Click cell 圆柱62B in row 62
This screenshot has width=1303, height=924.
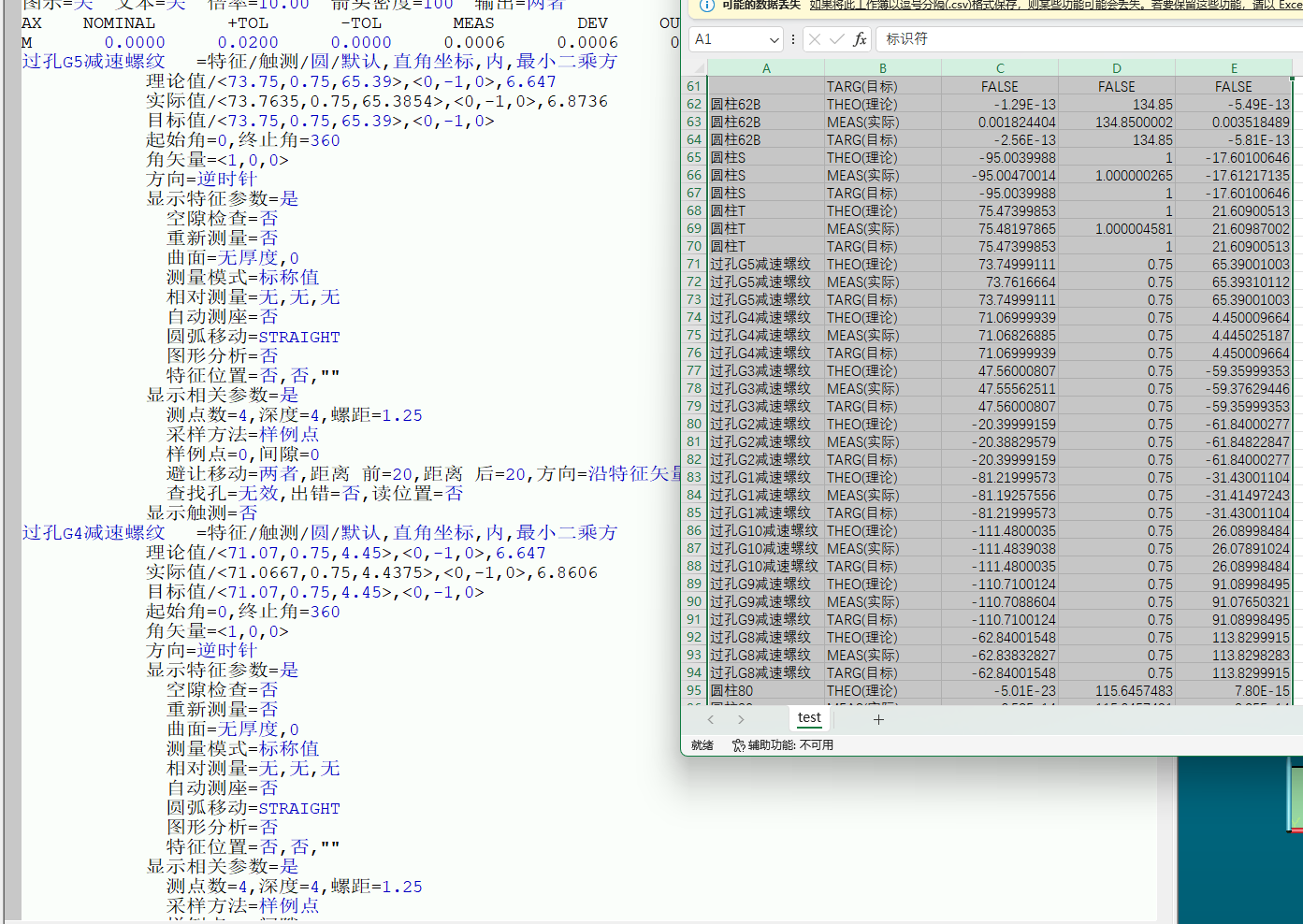click(766, 104)
